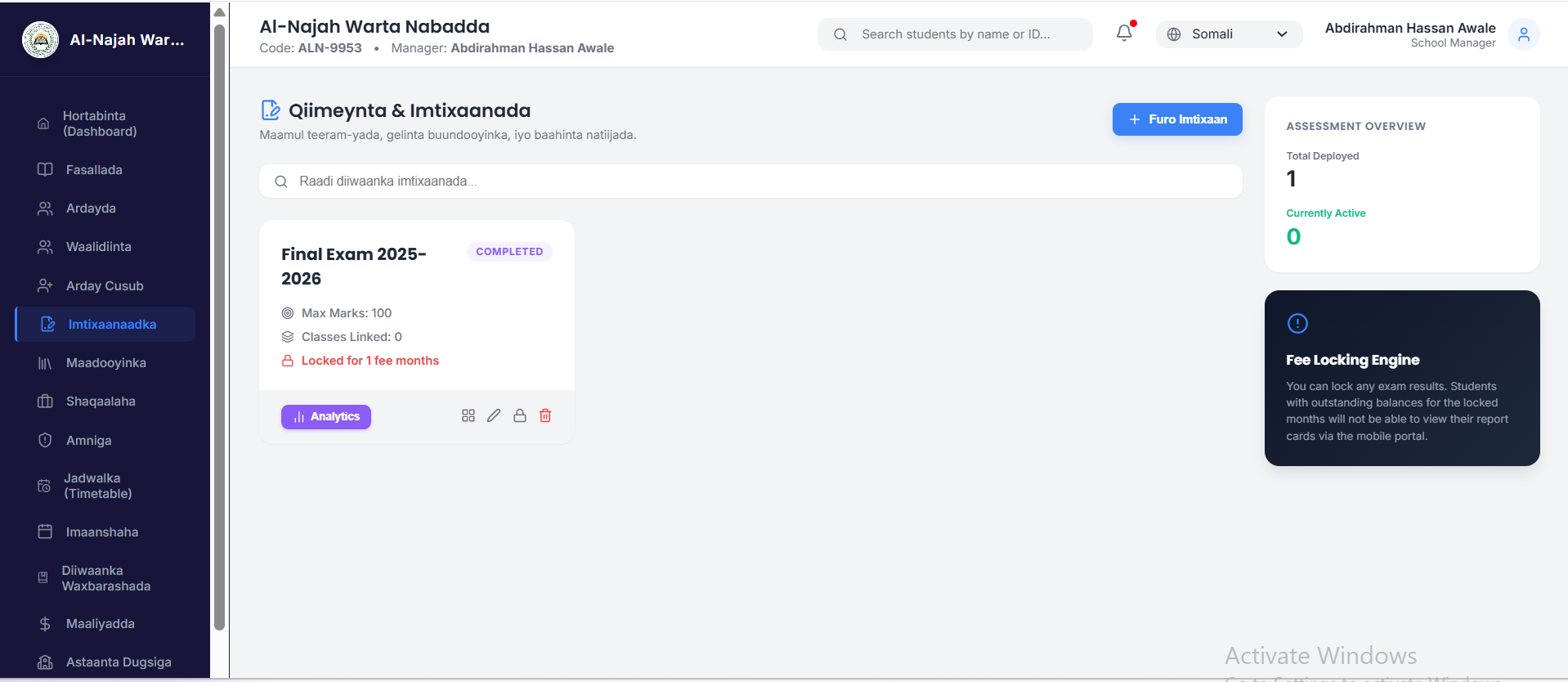Go to Fasallada in the sidebar
This screenshot has width=1568, height=682.
(105, 170)
